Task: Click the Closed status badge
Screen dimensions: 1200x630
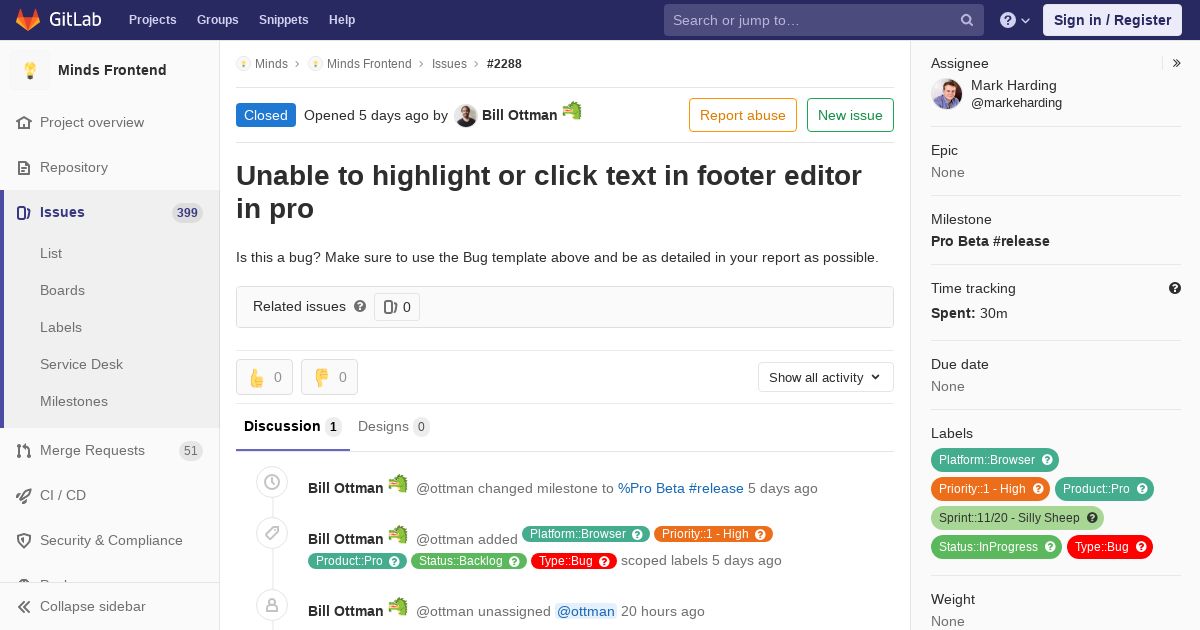Action: 266,115
